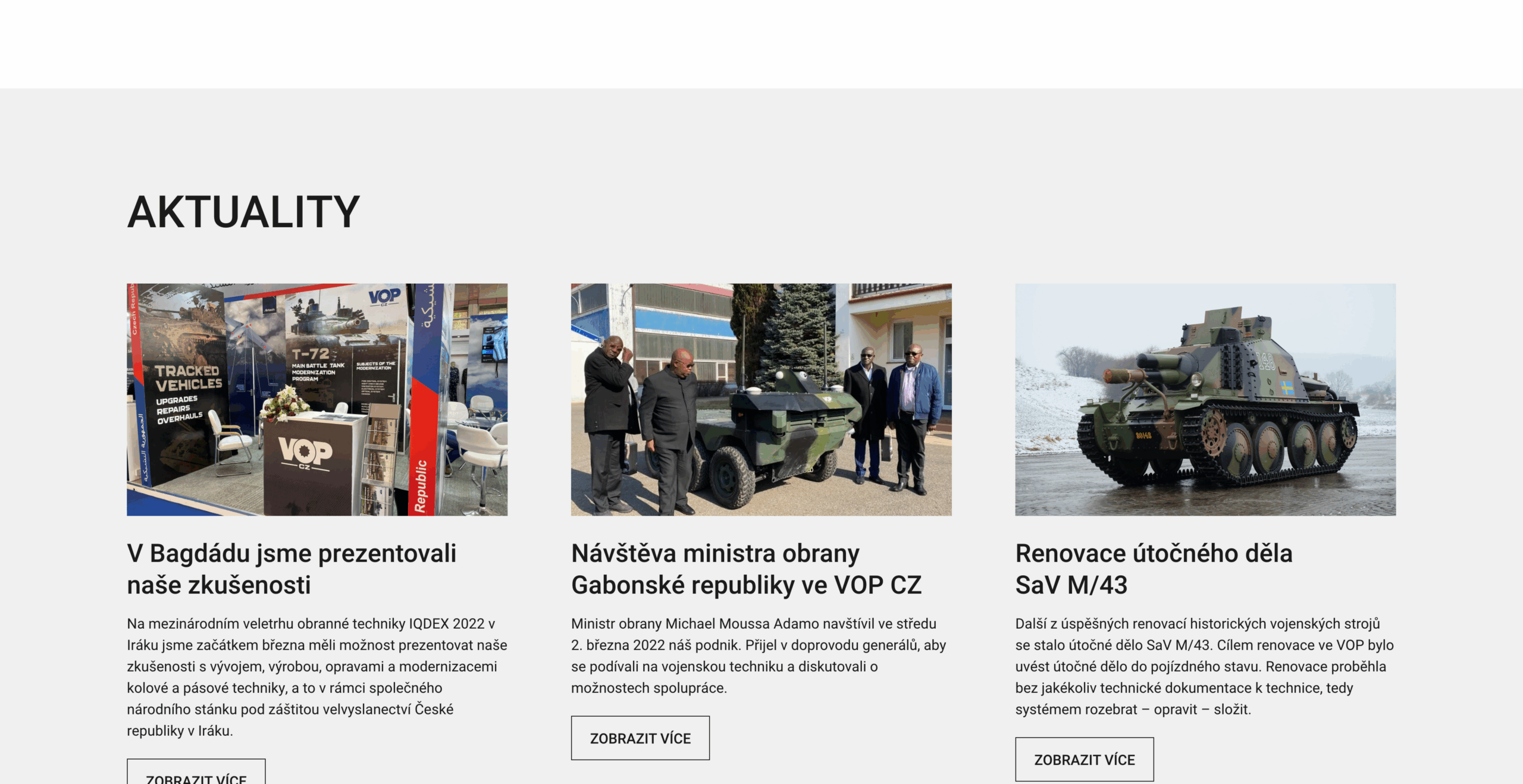The image size is (1523, 784).
Task: Click the Michael Moussa Adamo description paragraph
Action: click(x=759, y=656)
